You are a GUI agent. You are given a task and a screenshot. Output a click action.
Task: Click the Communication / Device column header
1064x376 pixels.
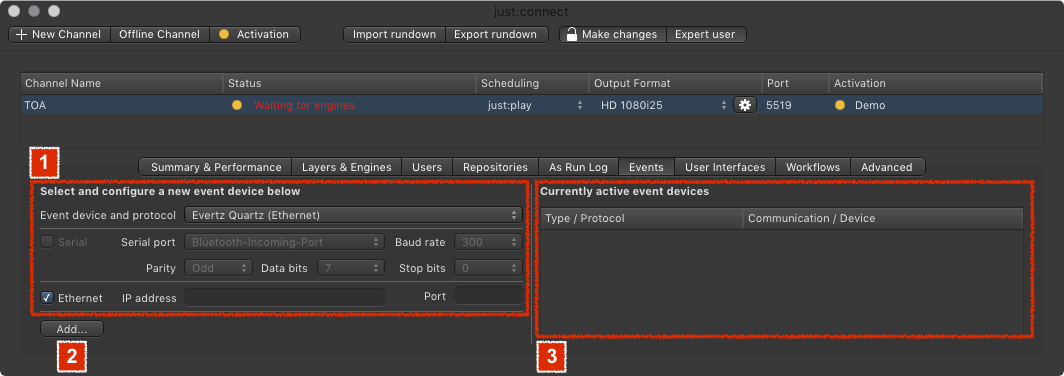pos(883,219)
